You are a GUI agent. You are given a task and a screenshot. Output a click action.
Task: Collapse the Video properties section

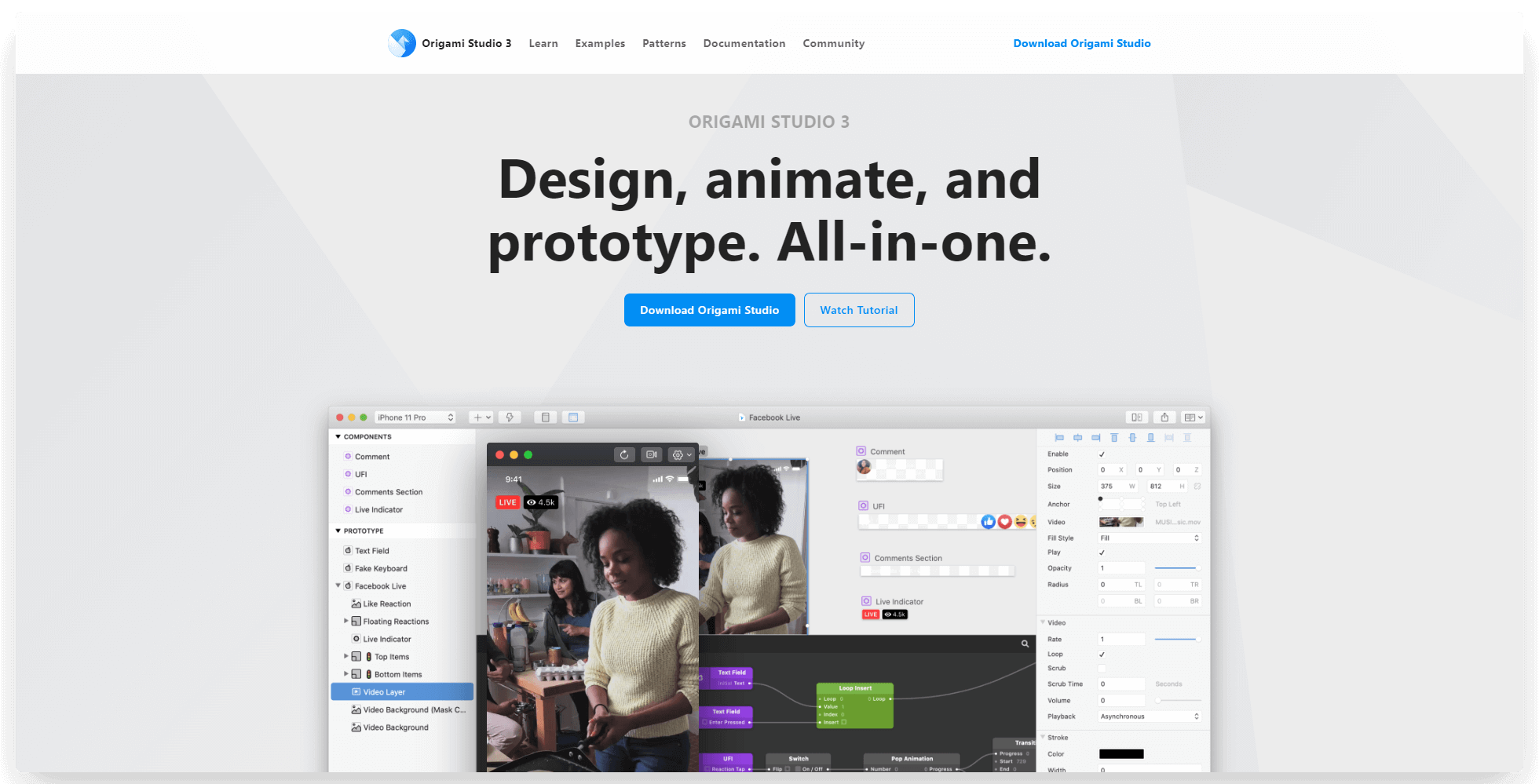(1043, 622)
